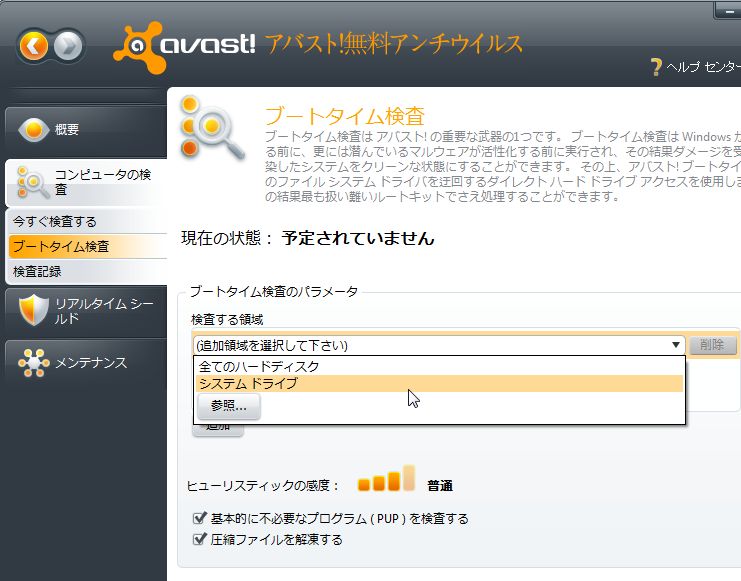
Task: Minimize the avast window
Action: coord(728,11)
